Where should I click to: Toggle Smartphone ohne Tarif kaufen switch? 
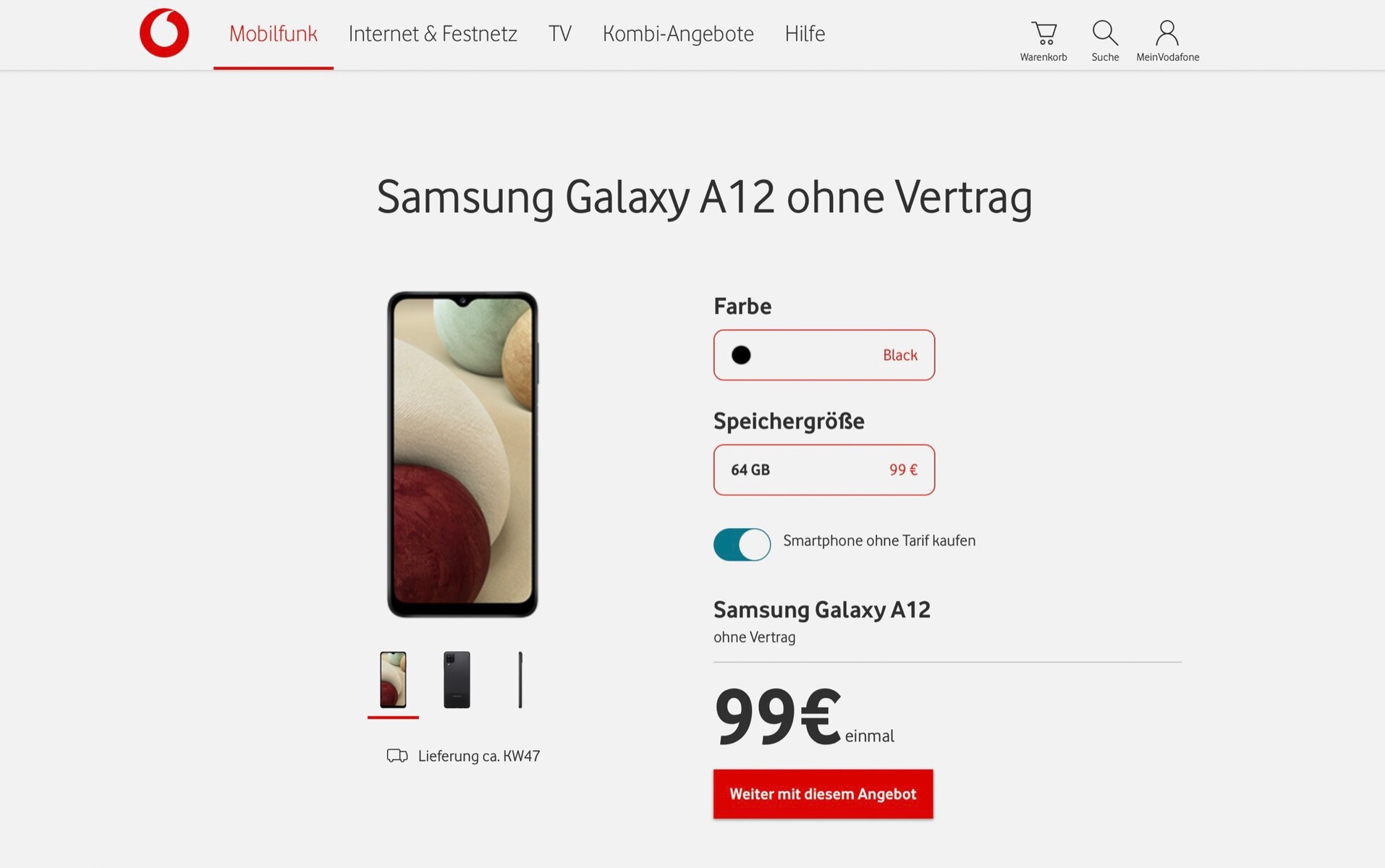(742, 544)
